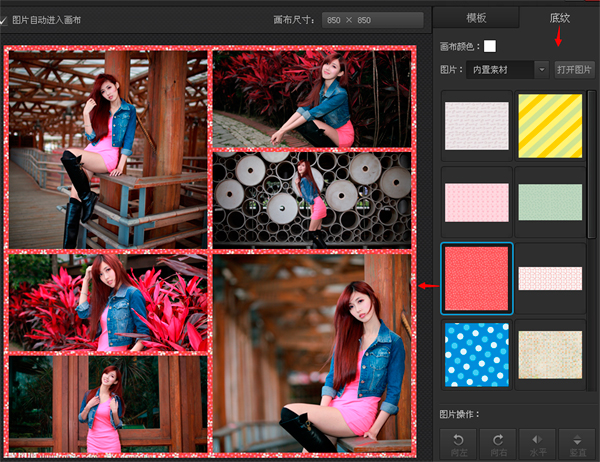Click the 850 × 850 canvas size field
This screenshot has height=462, width=600.
[x=373, y=20]
